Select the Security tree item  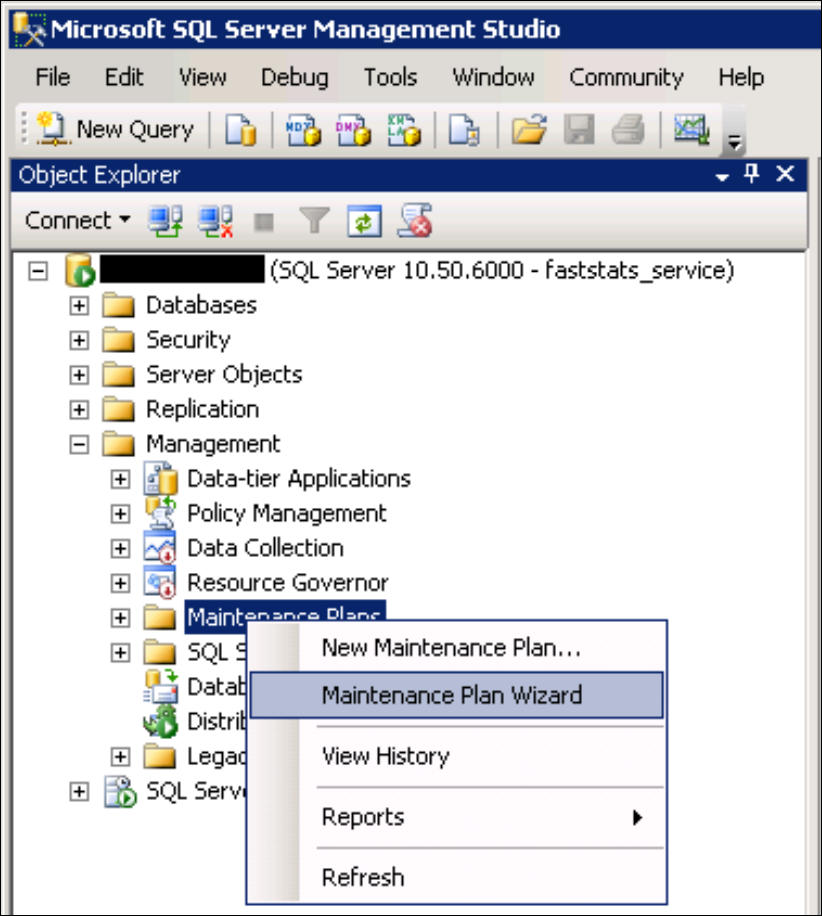coord(188,340)
